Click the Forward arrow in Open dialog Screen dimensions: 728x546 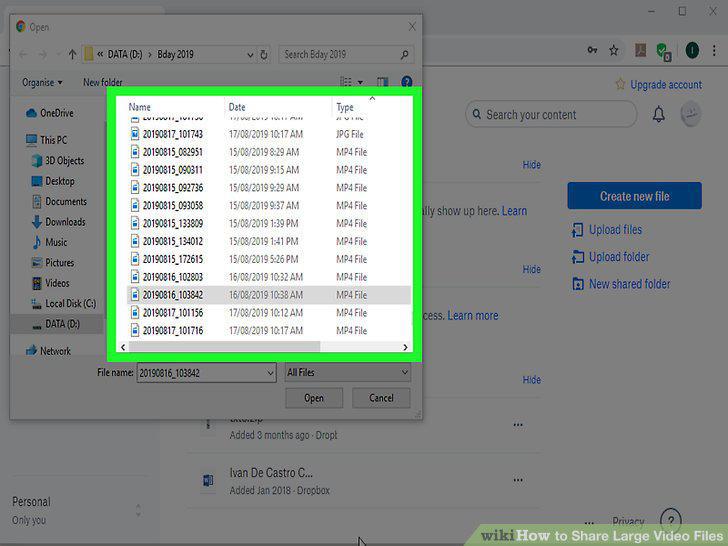tap(43, 54)
